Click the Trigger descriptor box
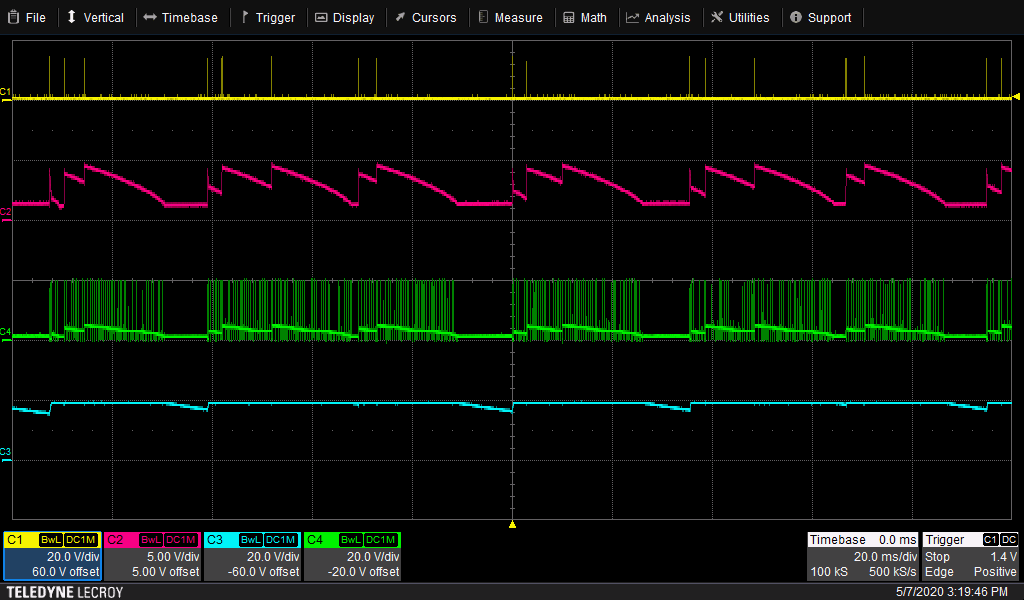 coord(971,556)
